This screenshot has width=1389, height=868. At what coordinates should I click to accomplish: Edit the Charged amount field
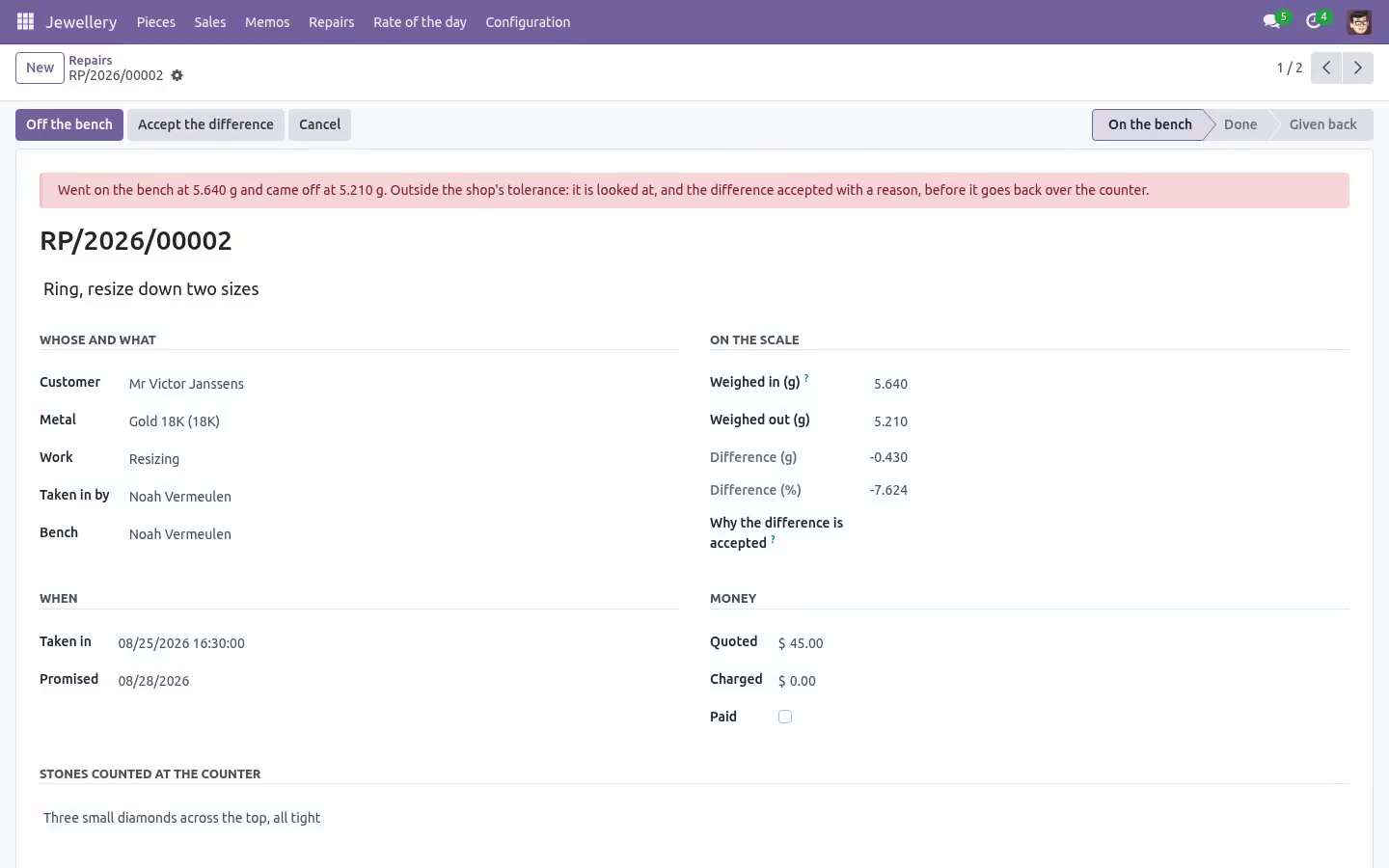[1061, 681]
